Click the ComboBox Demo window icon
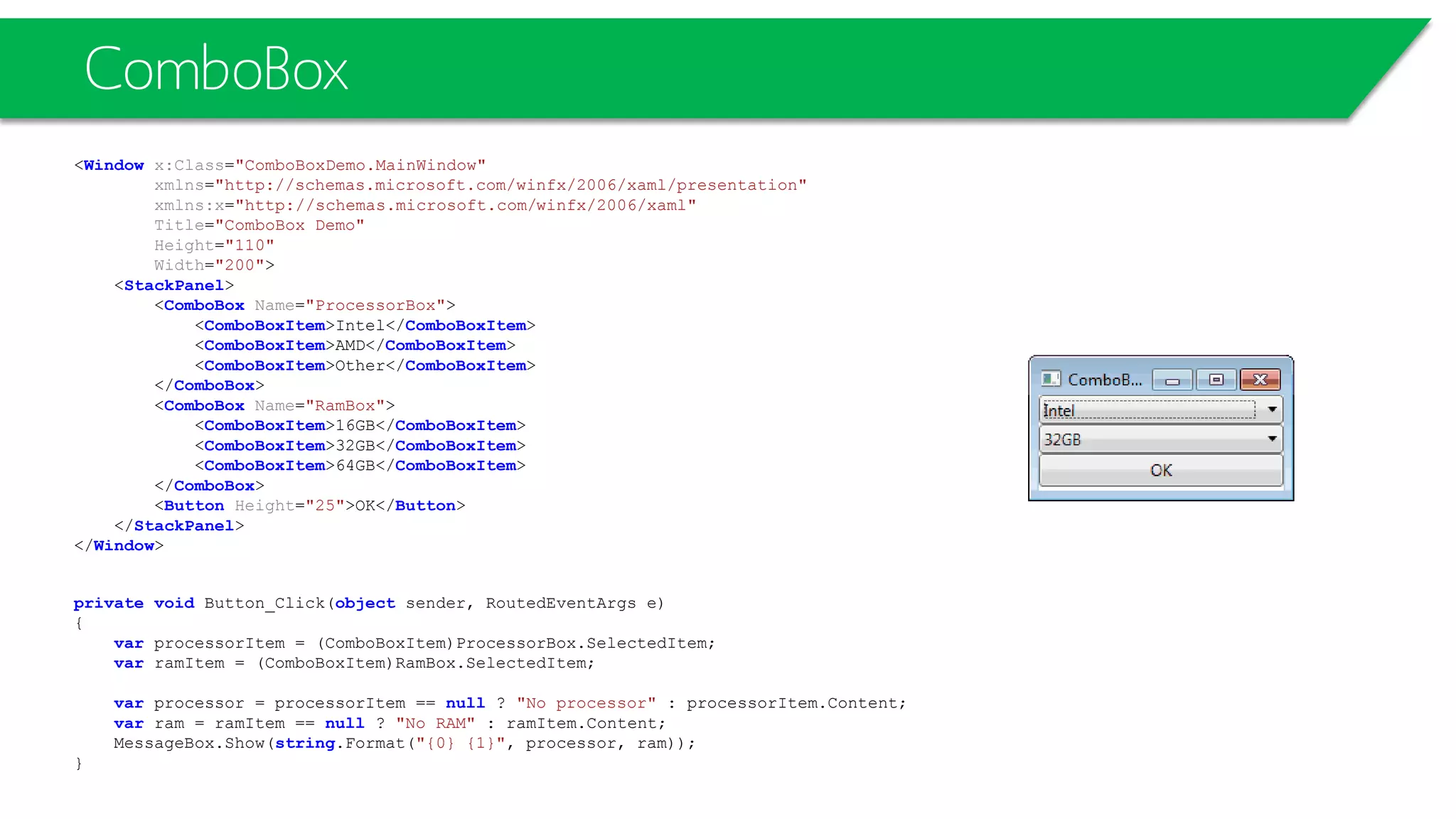The width and height of the screenshot is (1456, 819). click(1050, 379)
